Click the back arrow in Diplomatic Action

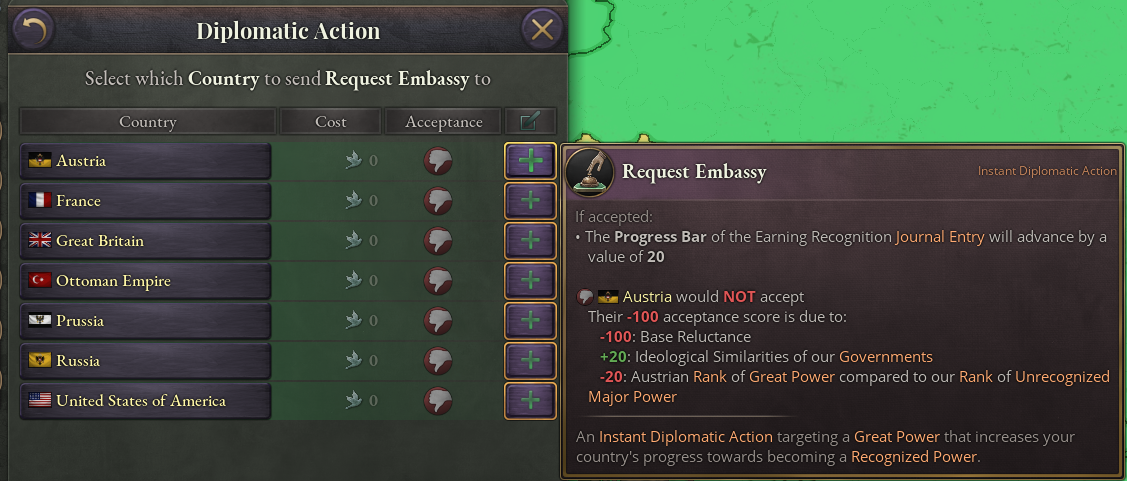(33, 30)
